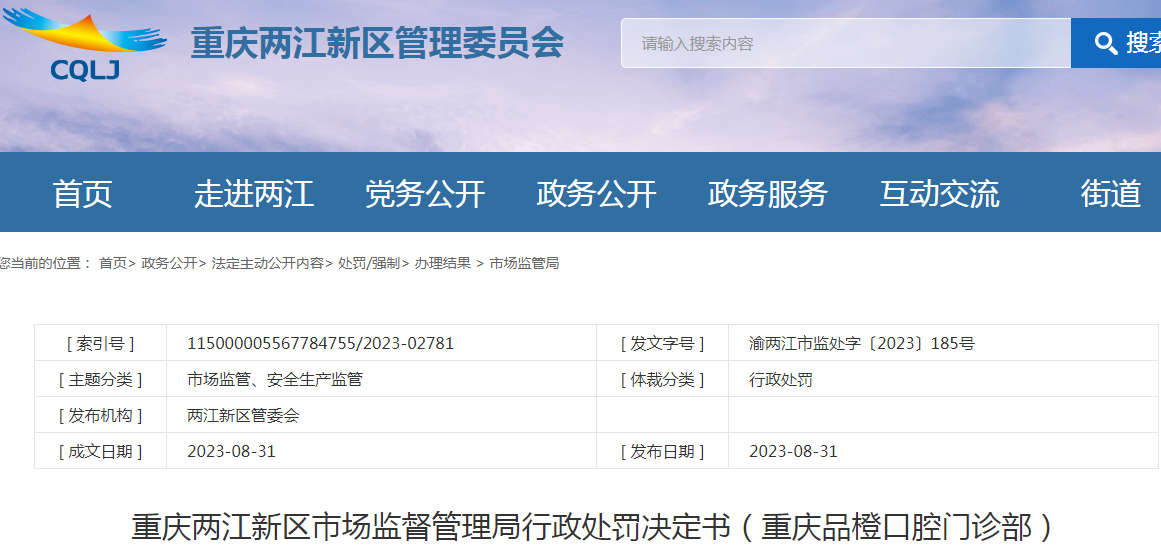Image resolution: width=1161 pixels, height=554 pixels.
Task: Click the 市场监管、安全生产监管 category value
Action: tap(275, 379)
